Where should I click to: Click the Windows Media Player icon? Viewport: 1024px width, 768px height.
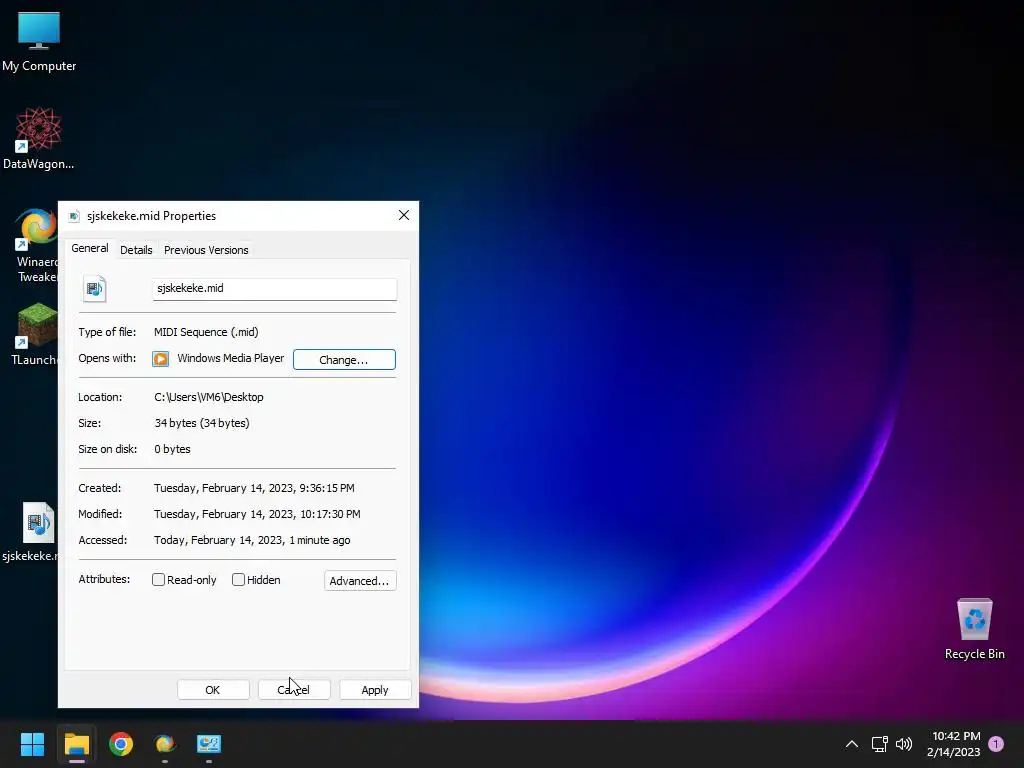point(161,359)
